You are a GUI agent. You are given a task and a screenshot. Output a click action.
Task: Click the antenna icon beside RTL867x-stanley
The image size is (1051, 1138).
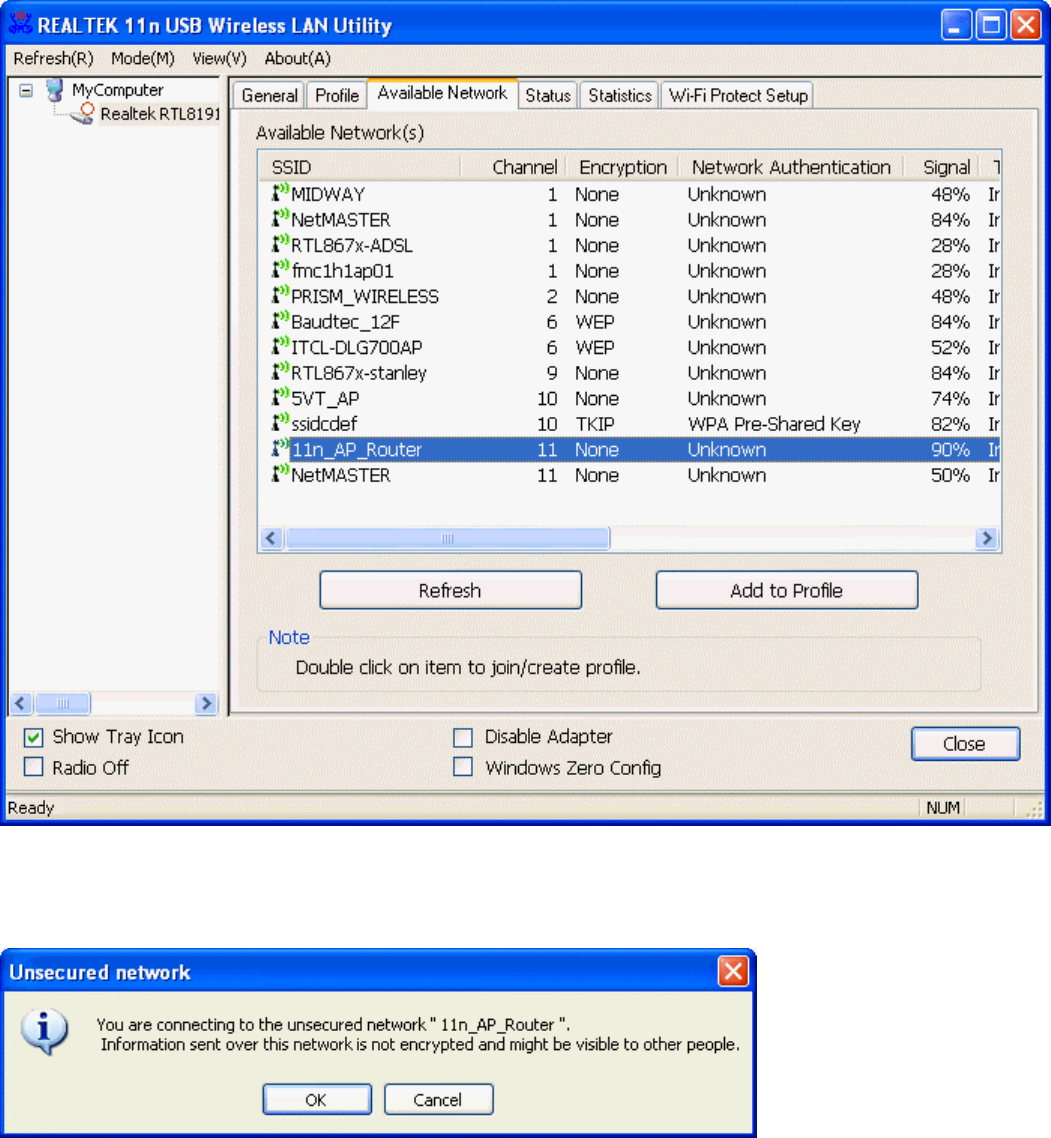tap(280, 372)
